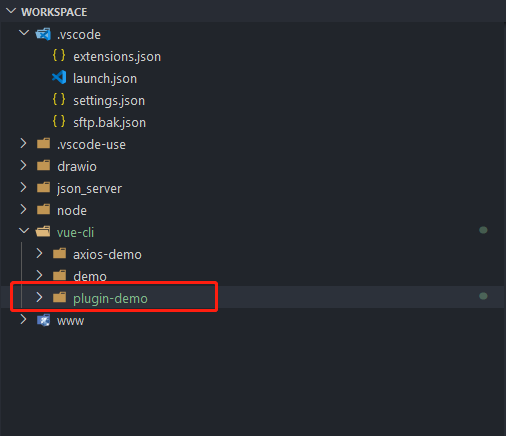506x436 pixels.
Task: Click the git status dot on vue-cli row
Action: click(x=483, y=230)
